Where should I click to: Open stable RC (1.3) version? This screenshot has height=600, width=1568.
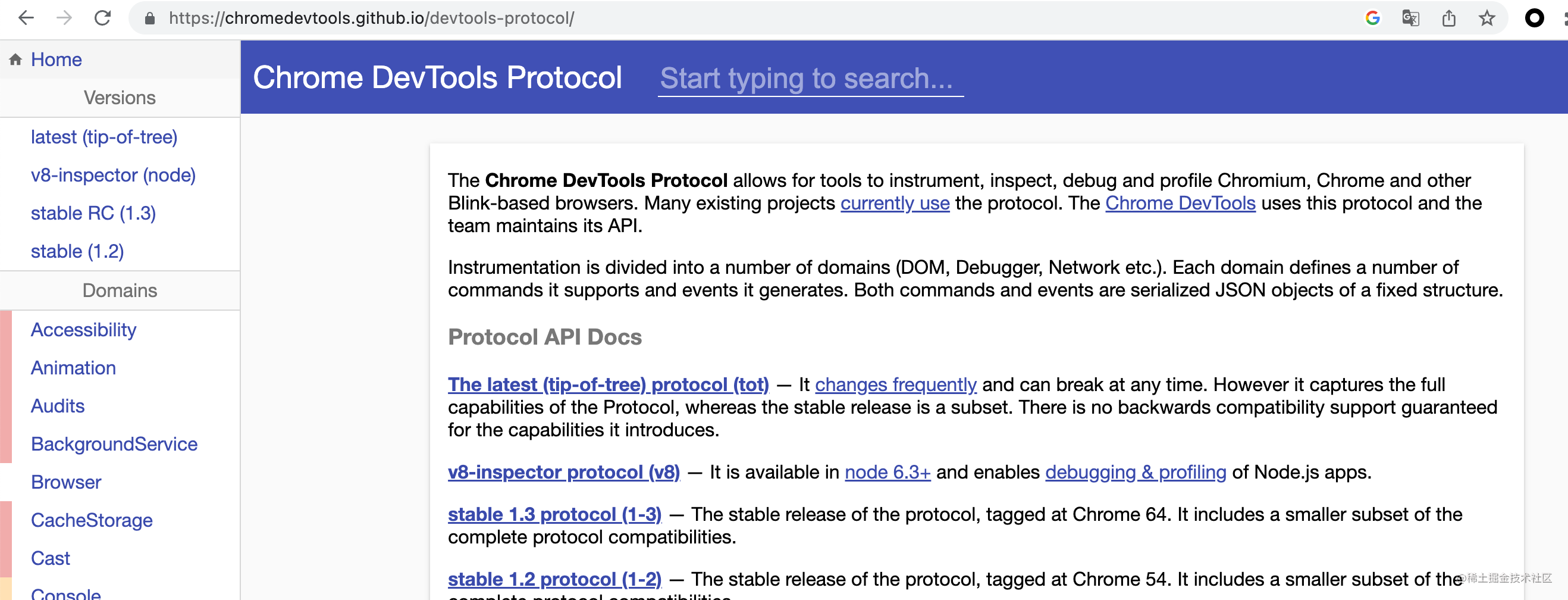point(93,213)
